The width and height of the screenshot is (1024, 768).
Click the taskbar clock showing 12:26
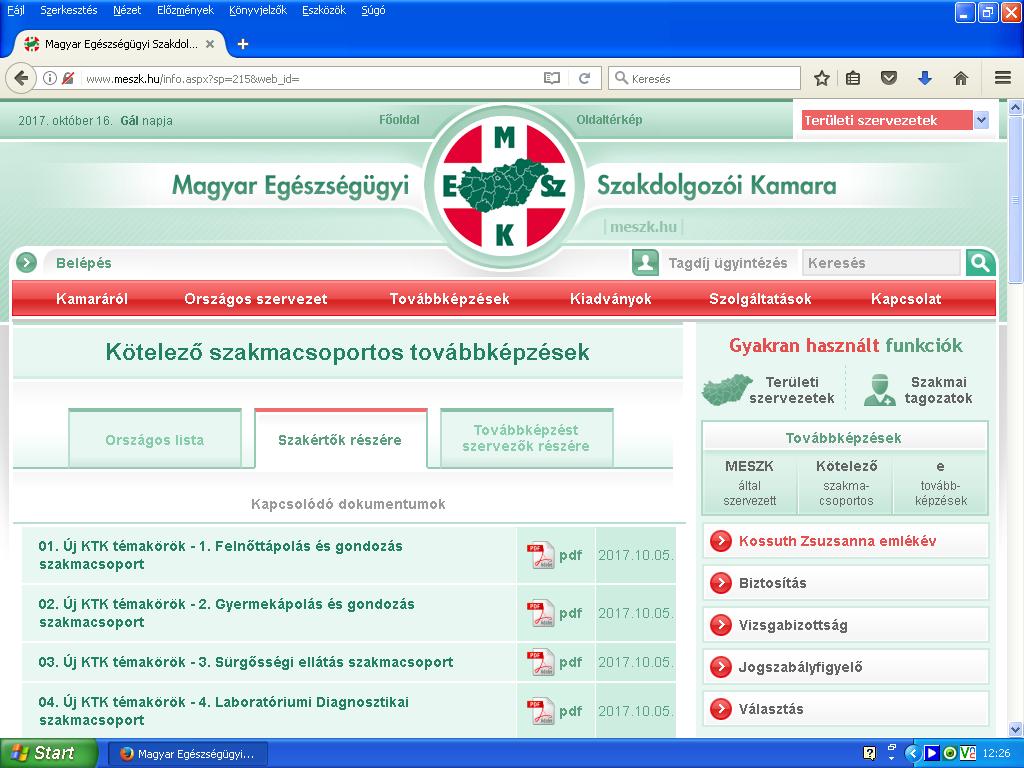pyautogui.click(x=996, y=754)
